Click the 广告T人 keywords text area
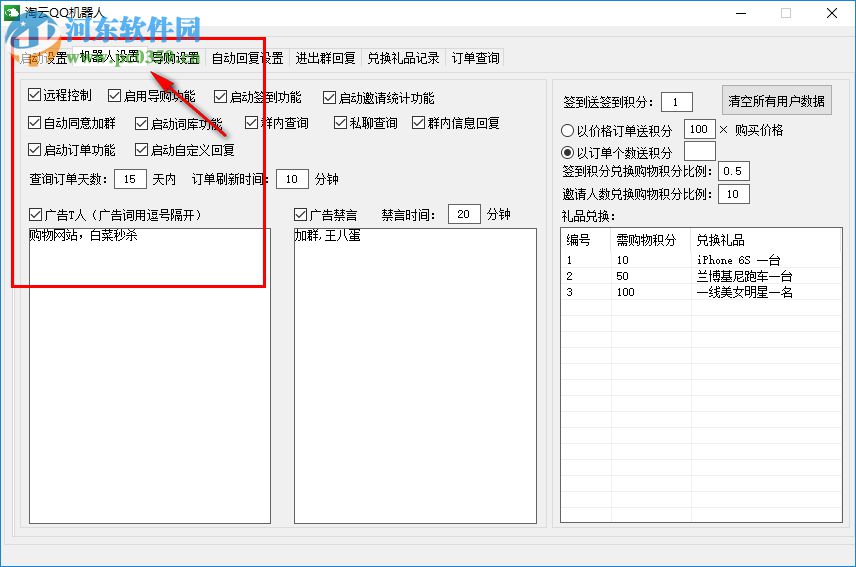 [x=150, y=376]
